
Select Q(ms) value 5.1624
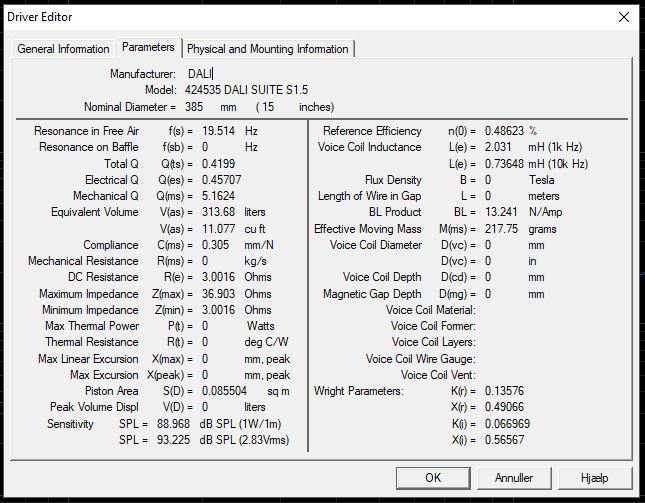coord(218,196)
